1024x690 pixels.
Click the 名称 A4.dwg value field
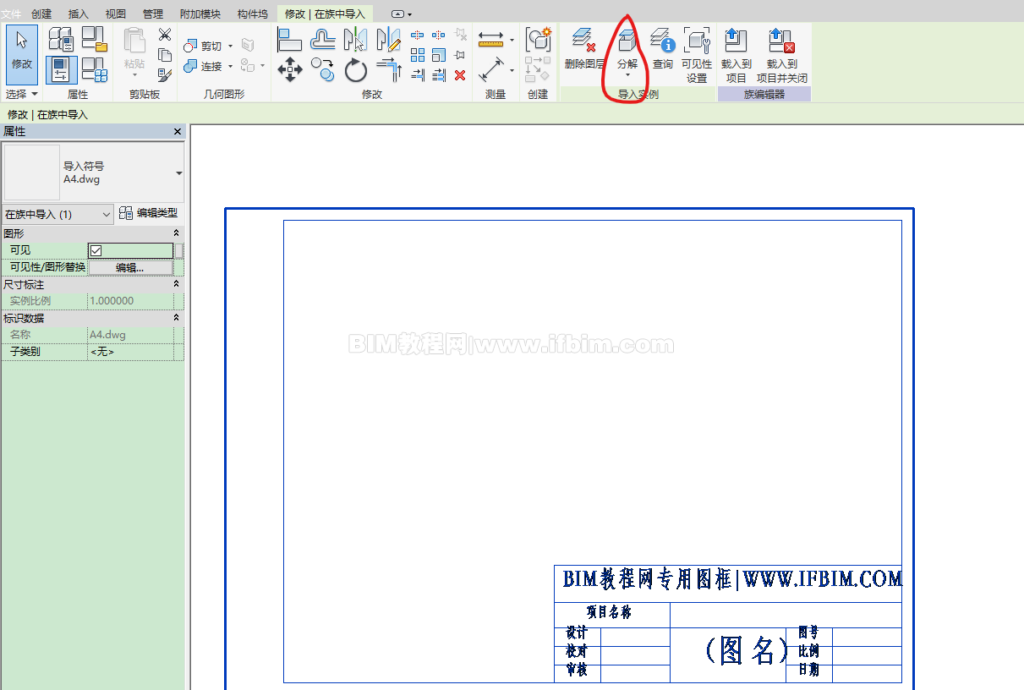[131, 334]
